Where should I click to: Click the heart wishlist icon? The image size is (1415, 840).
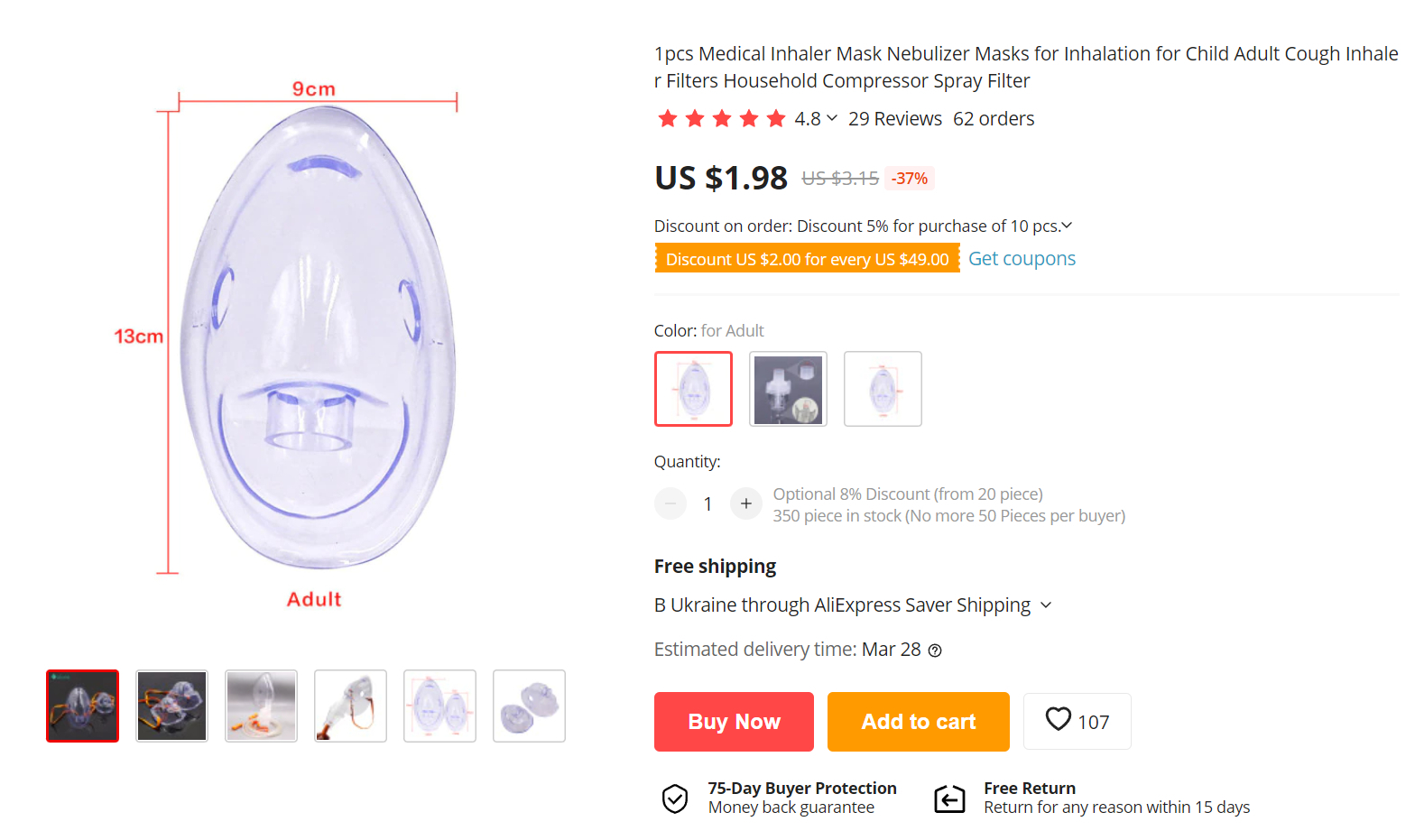click(x=1058, y=720)
